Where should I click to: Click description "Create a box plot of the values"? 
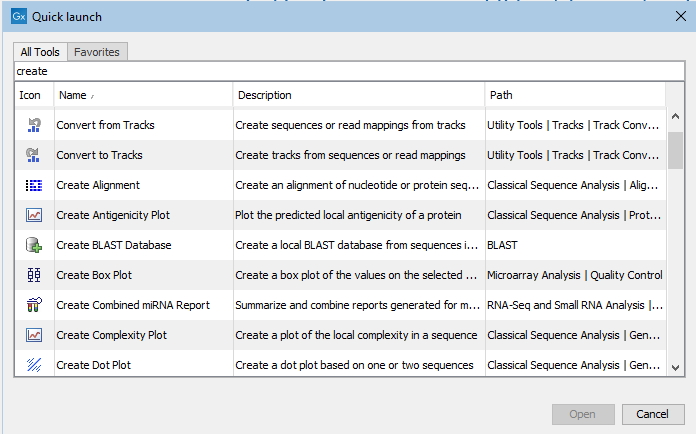[356, 275]
